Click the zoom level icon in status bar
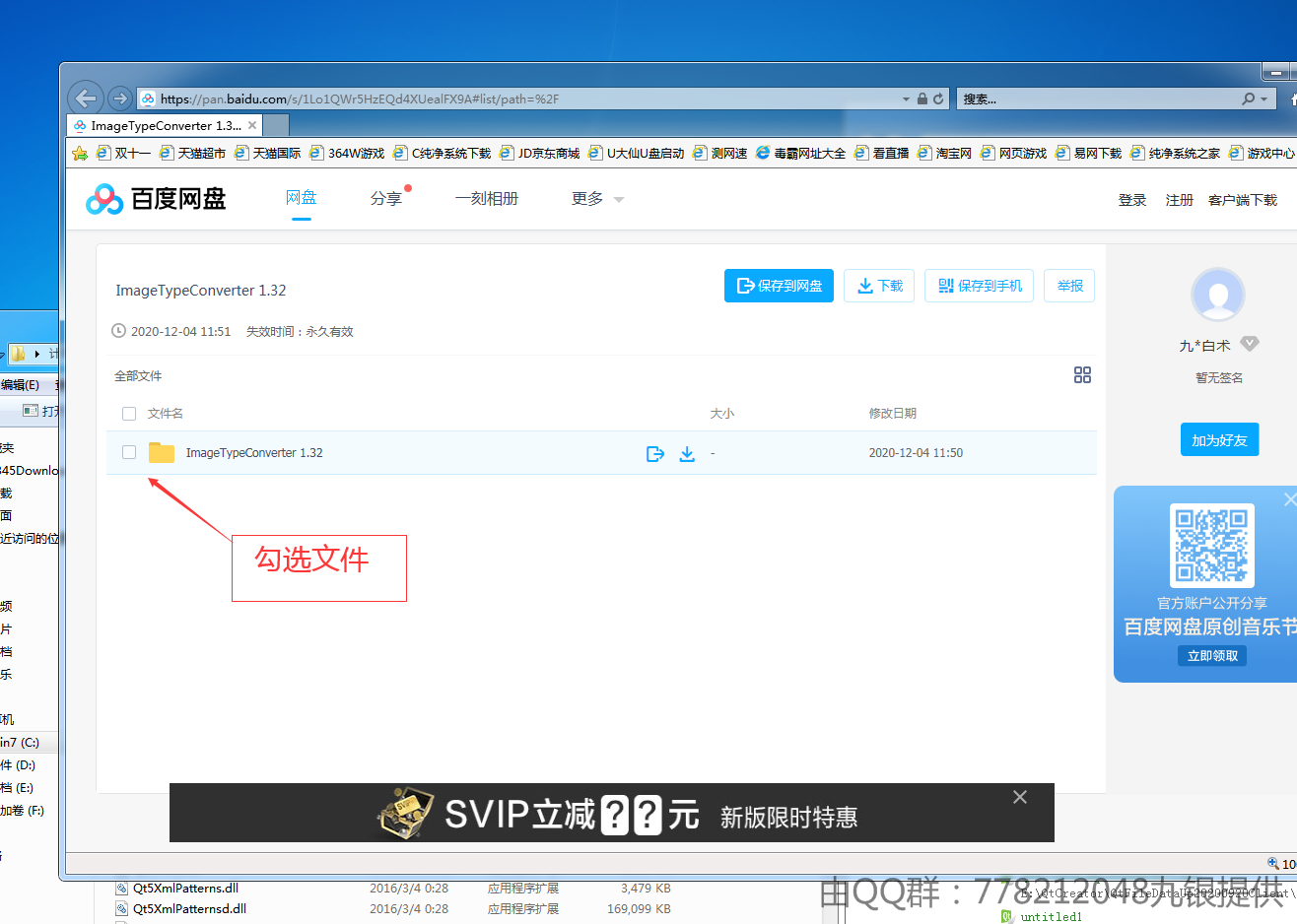Screen dimensions: 1297x924 pos(1273,864)
